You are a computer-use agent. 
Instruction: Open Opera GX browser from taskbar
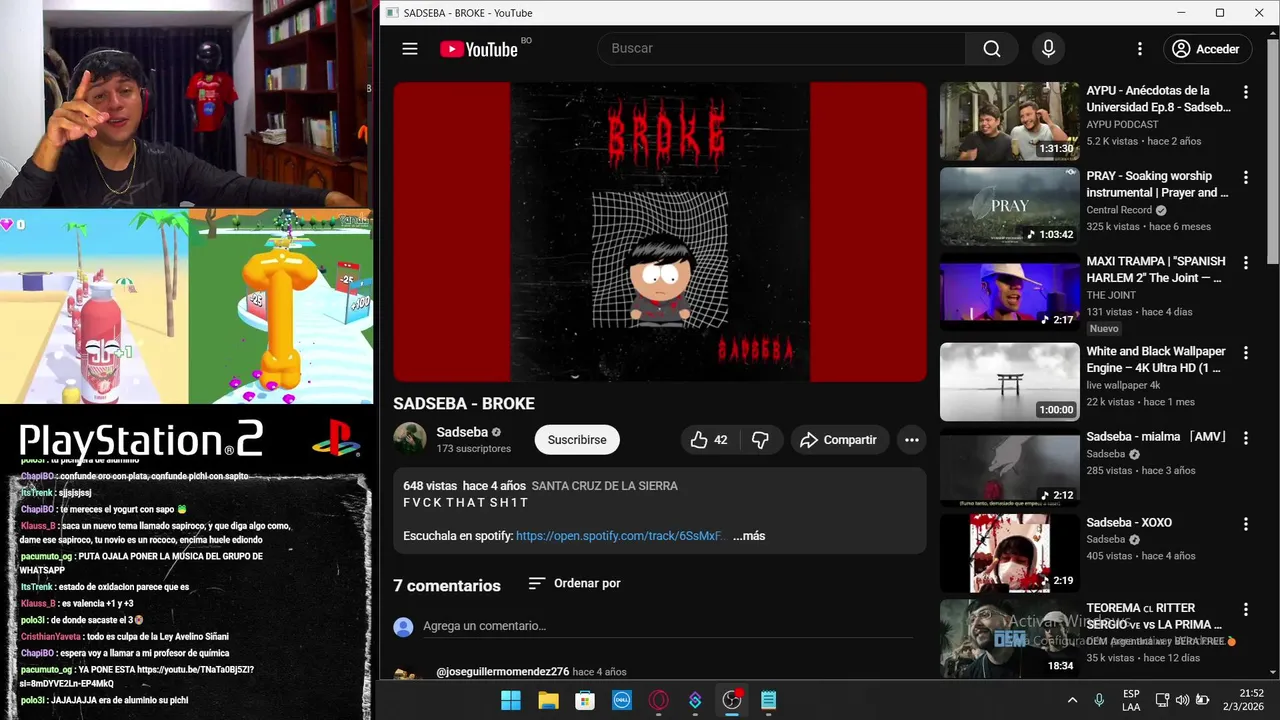coord(658,700)
